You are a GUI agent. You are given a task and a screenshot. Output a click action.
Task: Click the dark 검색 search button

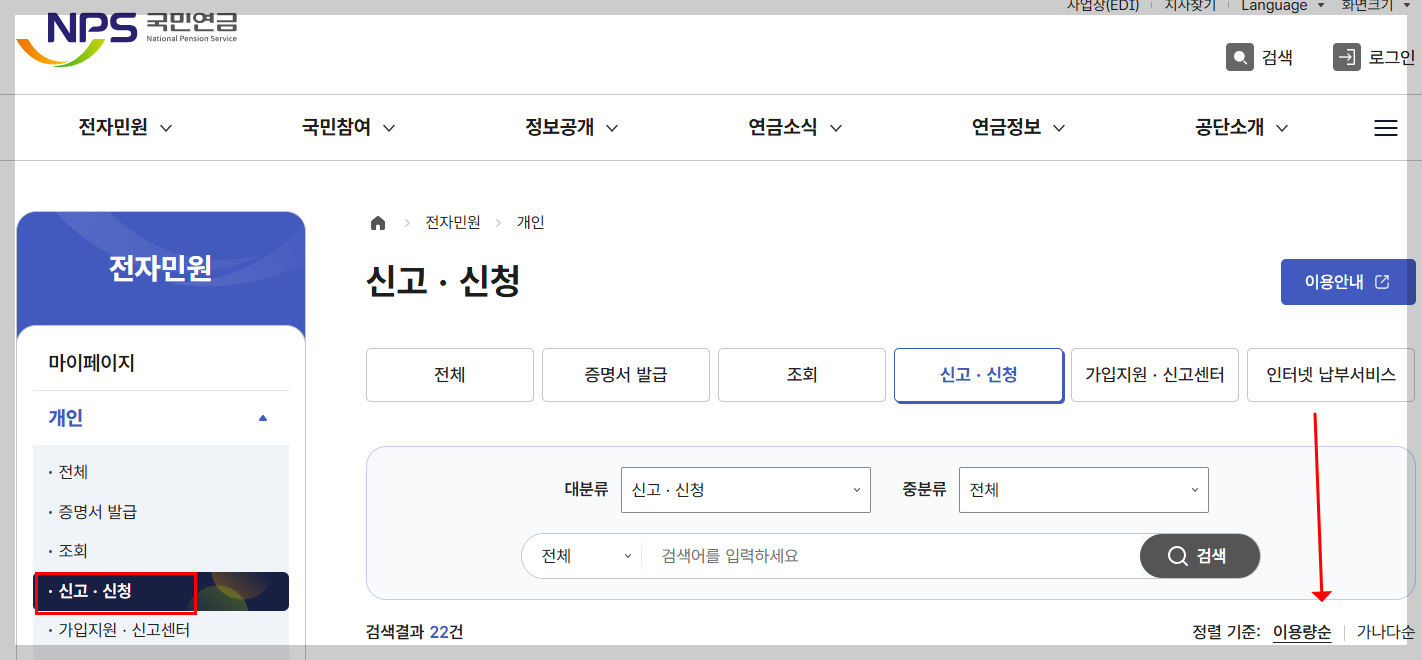1200,556
